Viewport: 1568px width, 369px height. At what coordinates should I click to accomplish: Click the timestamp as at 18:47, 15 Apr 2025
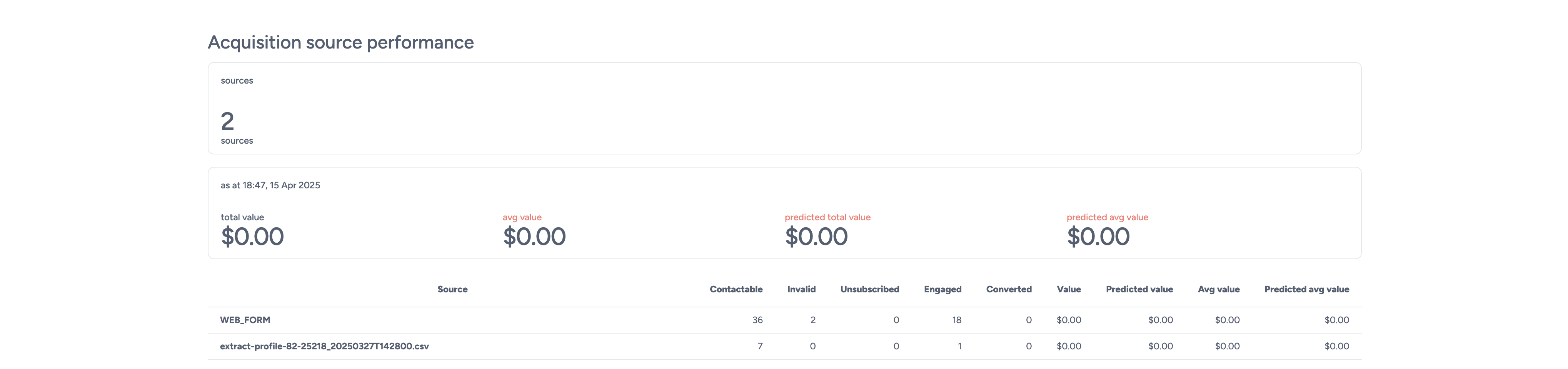pos(270,185)
